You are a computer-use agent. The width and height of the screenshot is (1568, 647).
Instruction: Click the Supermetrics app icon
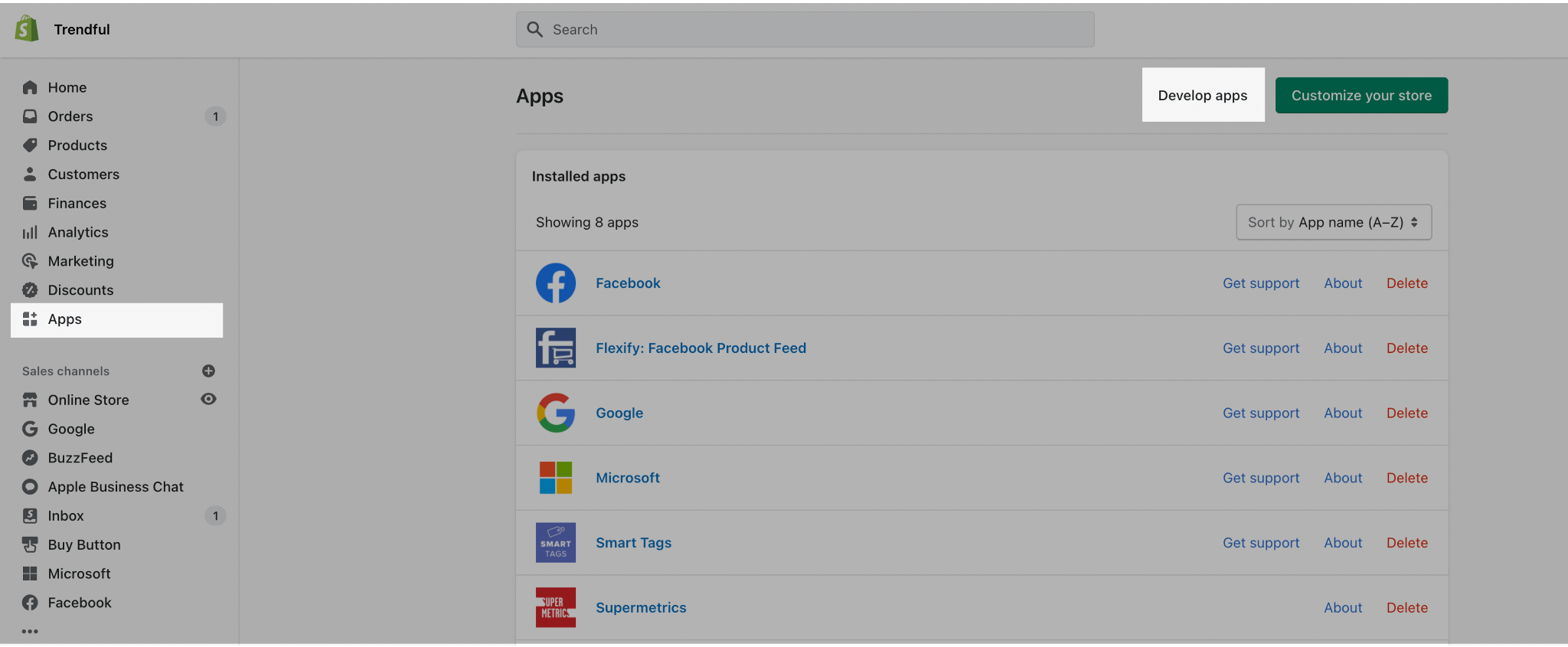click(x=556, y=608)
